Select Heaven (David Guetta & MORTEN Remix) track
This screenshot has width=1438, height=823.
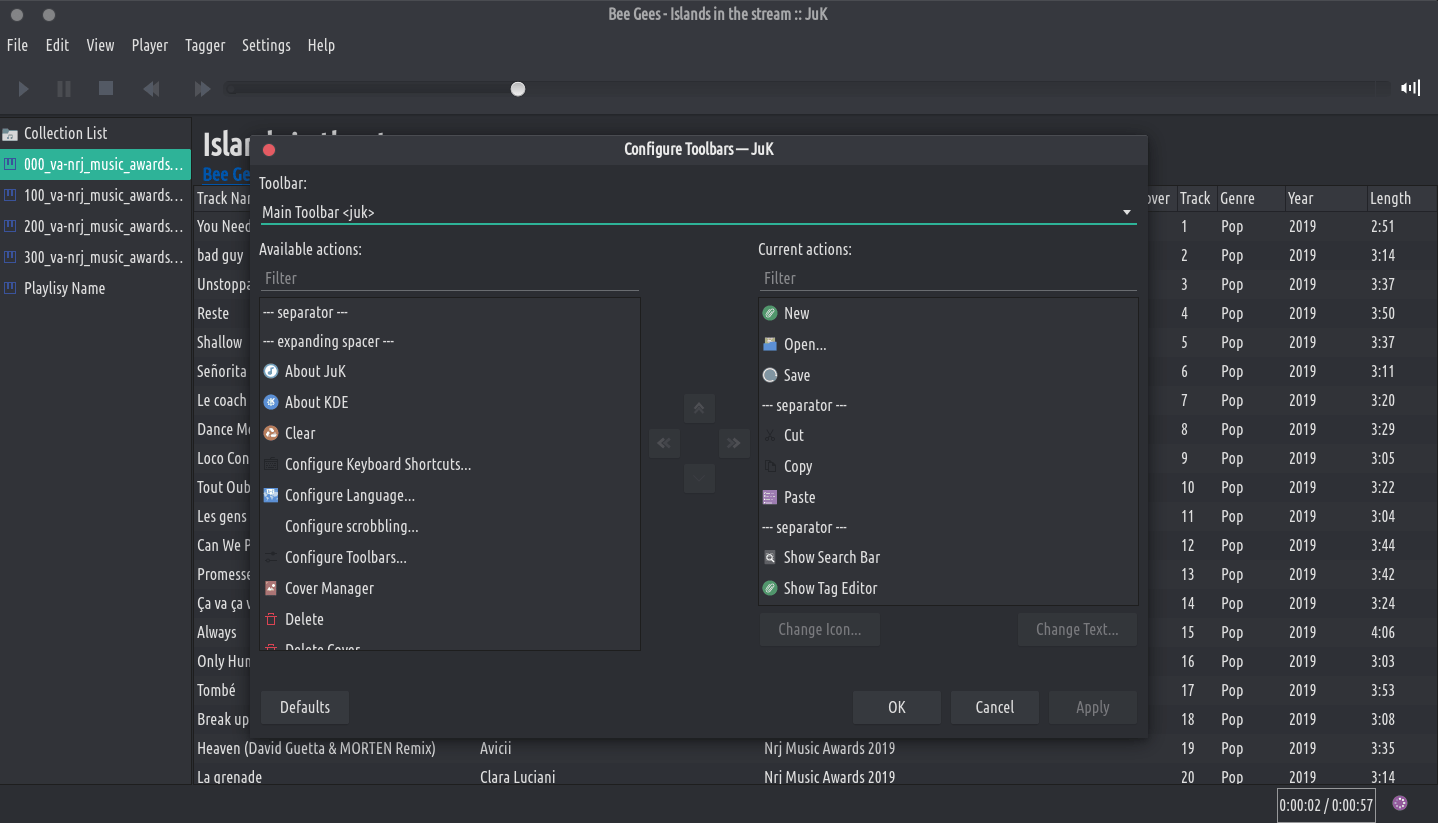click(x=316, y=748)
